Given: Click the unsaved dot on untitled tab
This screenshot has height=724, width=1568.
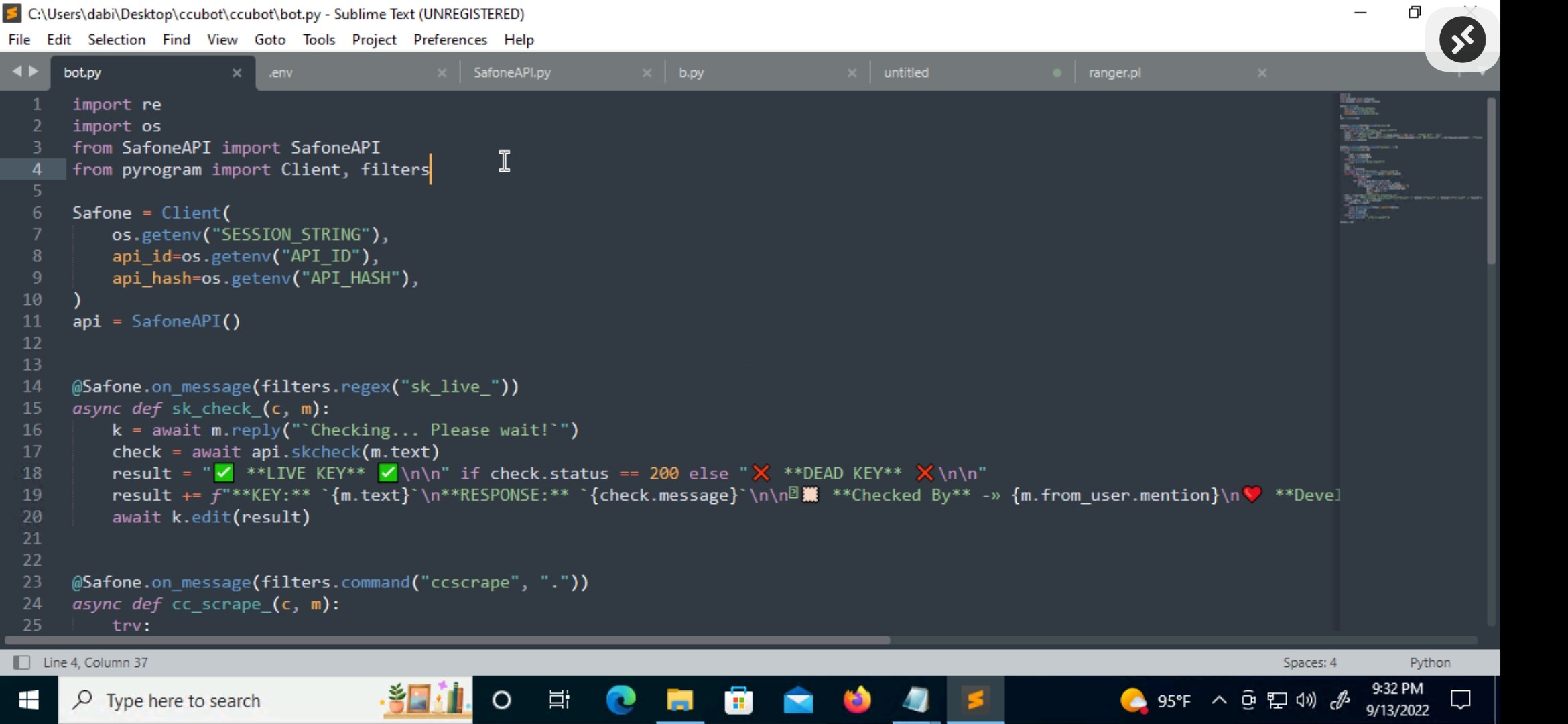Looking at the screenshot, I should click(x=1057, y=72).
